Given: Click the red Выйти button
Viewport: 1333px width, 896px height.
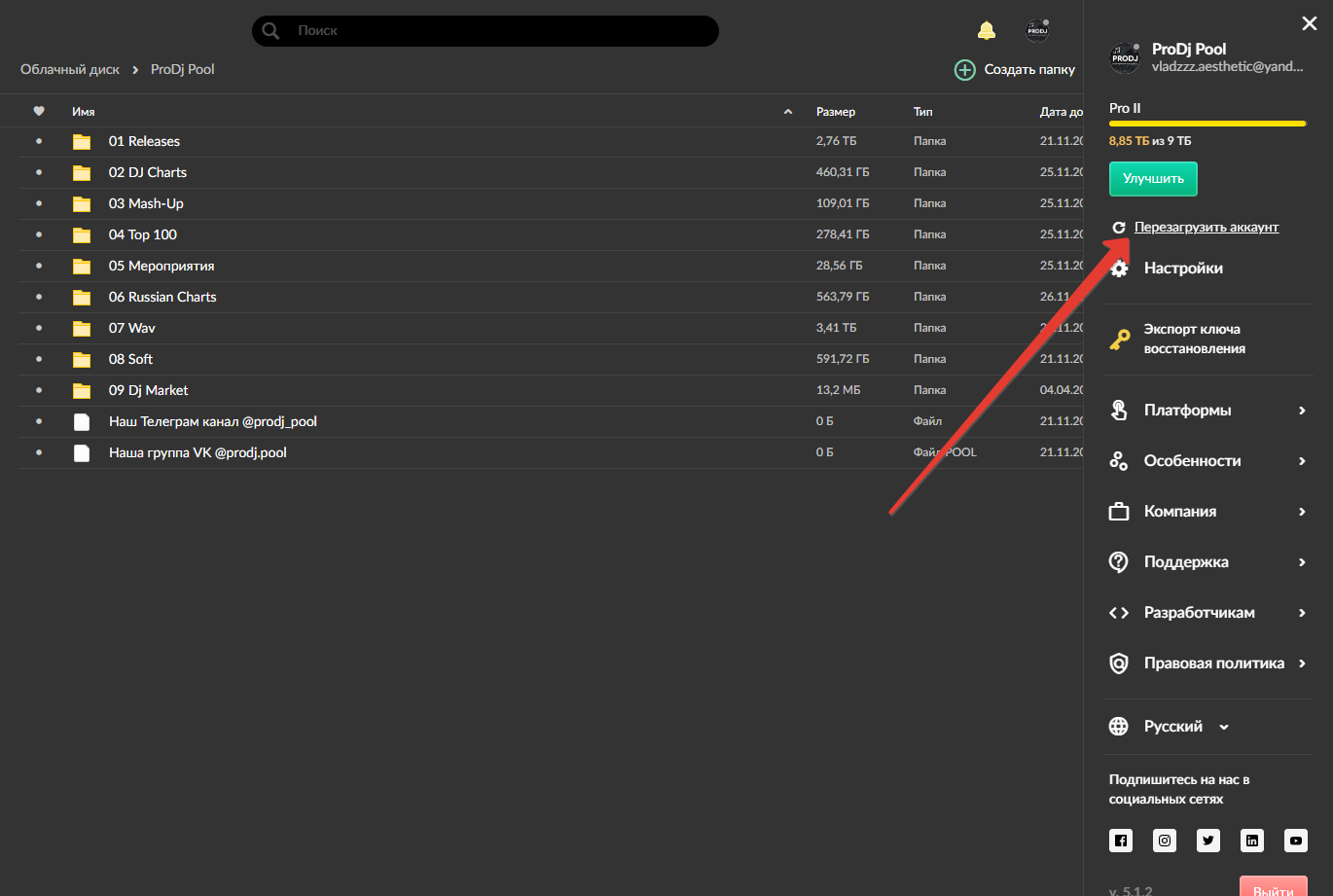Looking at the screenshot, I should pos(1273,887).
